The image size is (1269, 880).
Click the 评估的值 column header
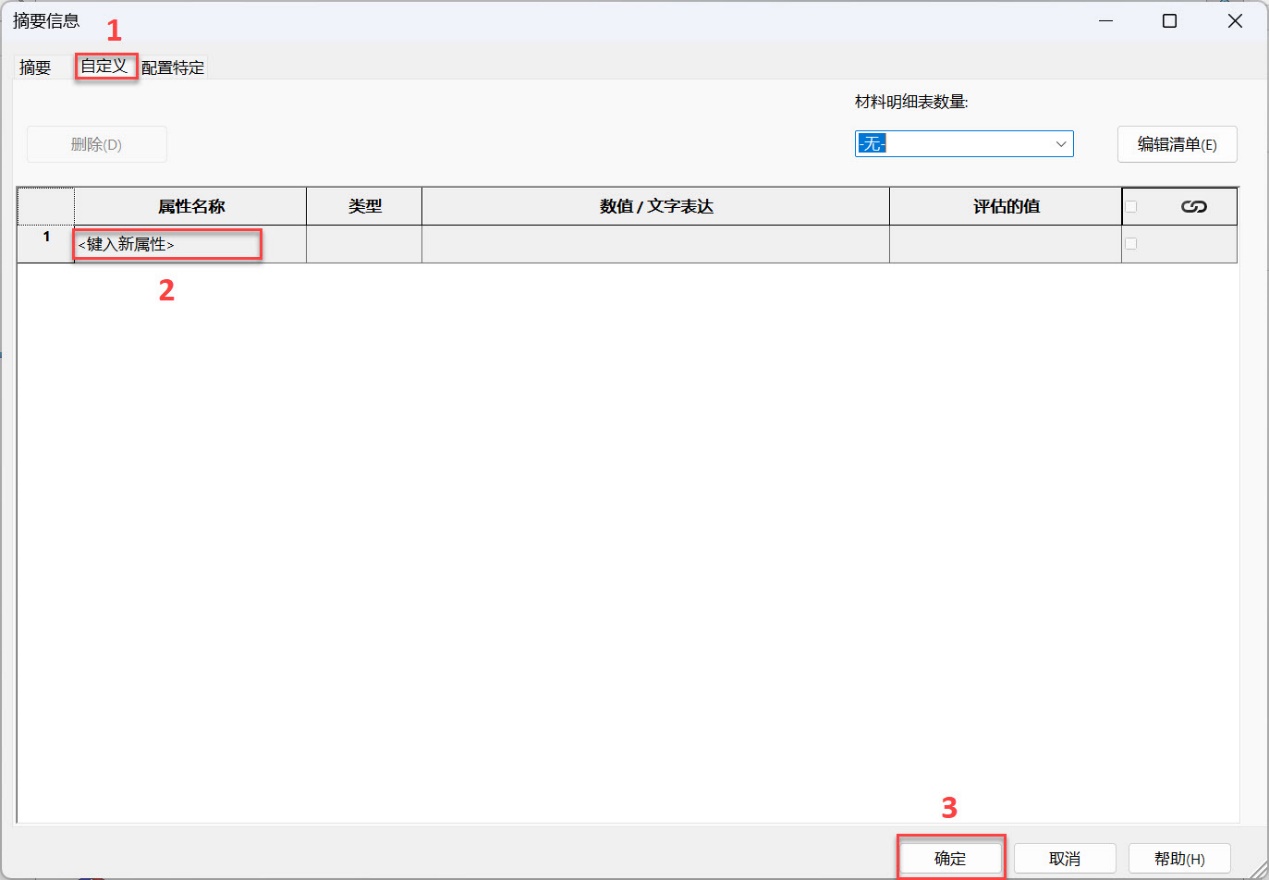click(x=1005, y=207)
